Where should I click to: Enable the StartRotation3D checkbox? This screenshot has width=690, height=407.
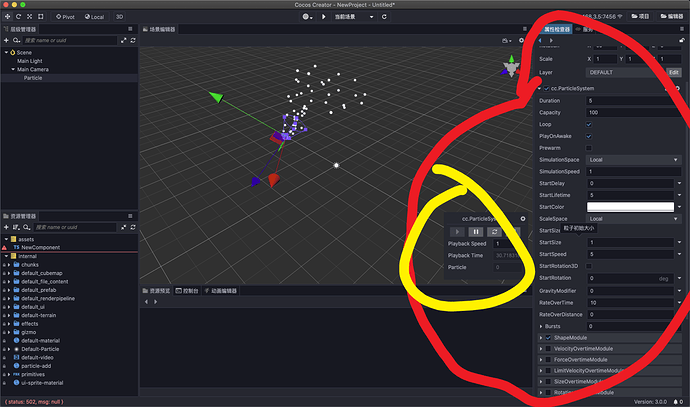point(589,266)
